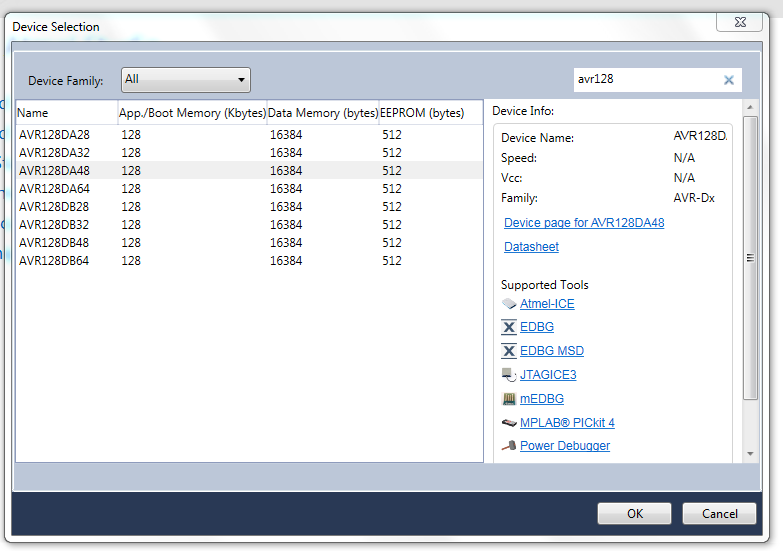Screen dimensions: 783x551
Task: Click the mEDBG chip icon
Action: pyautogui.click(x=509, y=399)
